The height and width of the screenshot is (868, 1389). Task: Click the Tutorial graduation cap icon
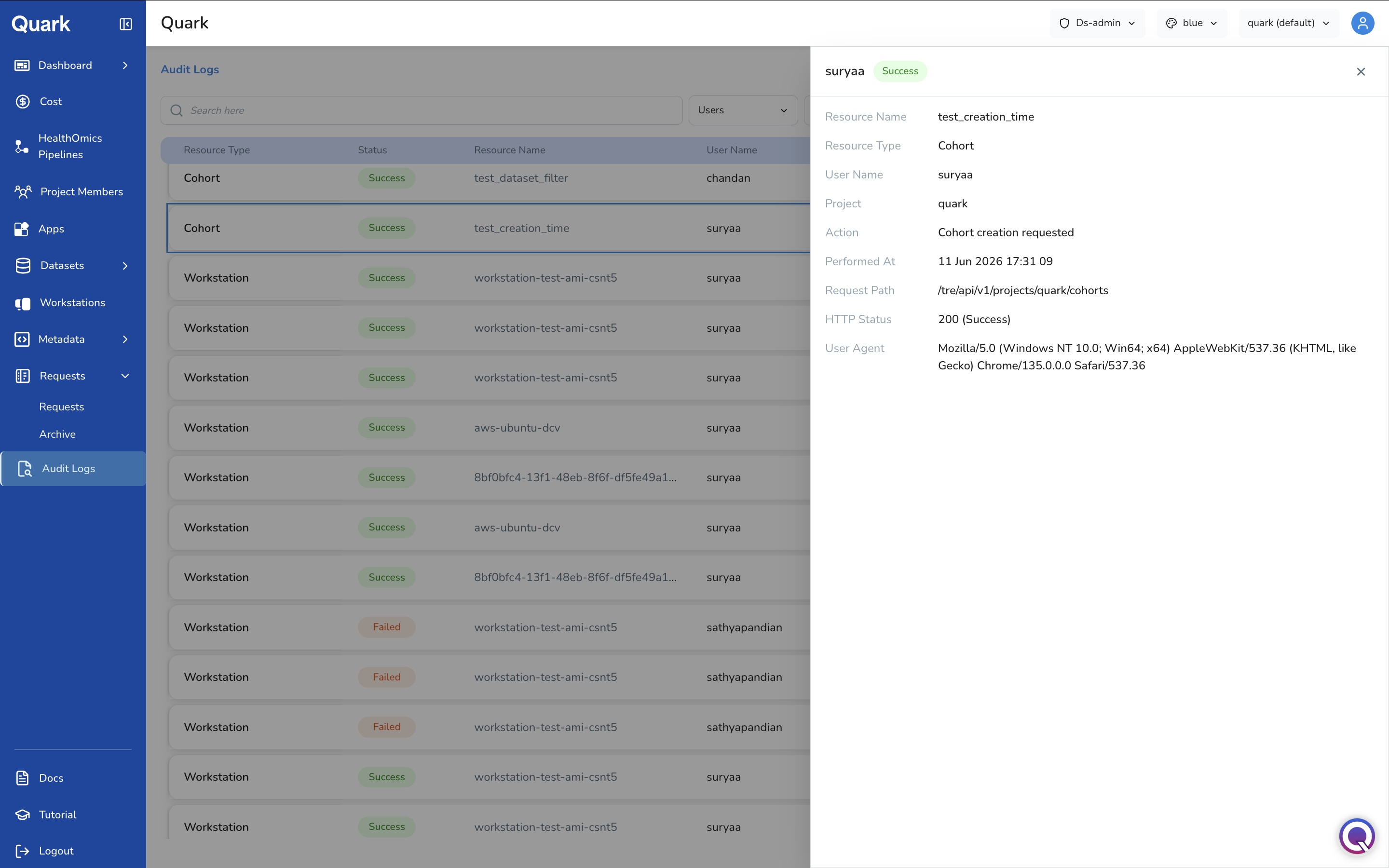point(22,814)
